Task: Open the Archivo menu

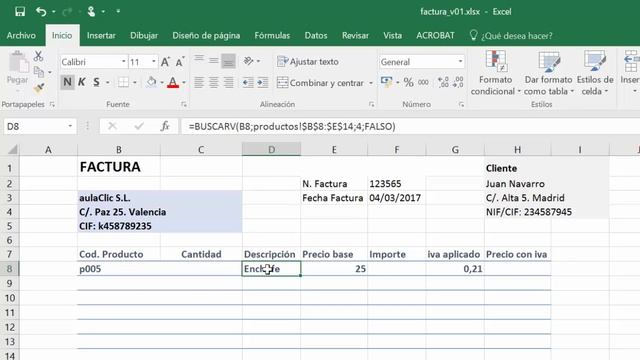Action: pyautogui.click(x=21, y=36)
